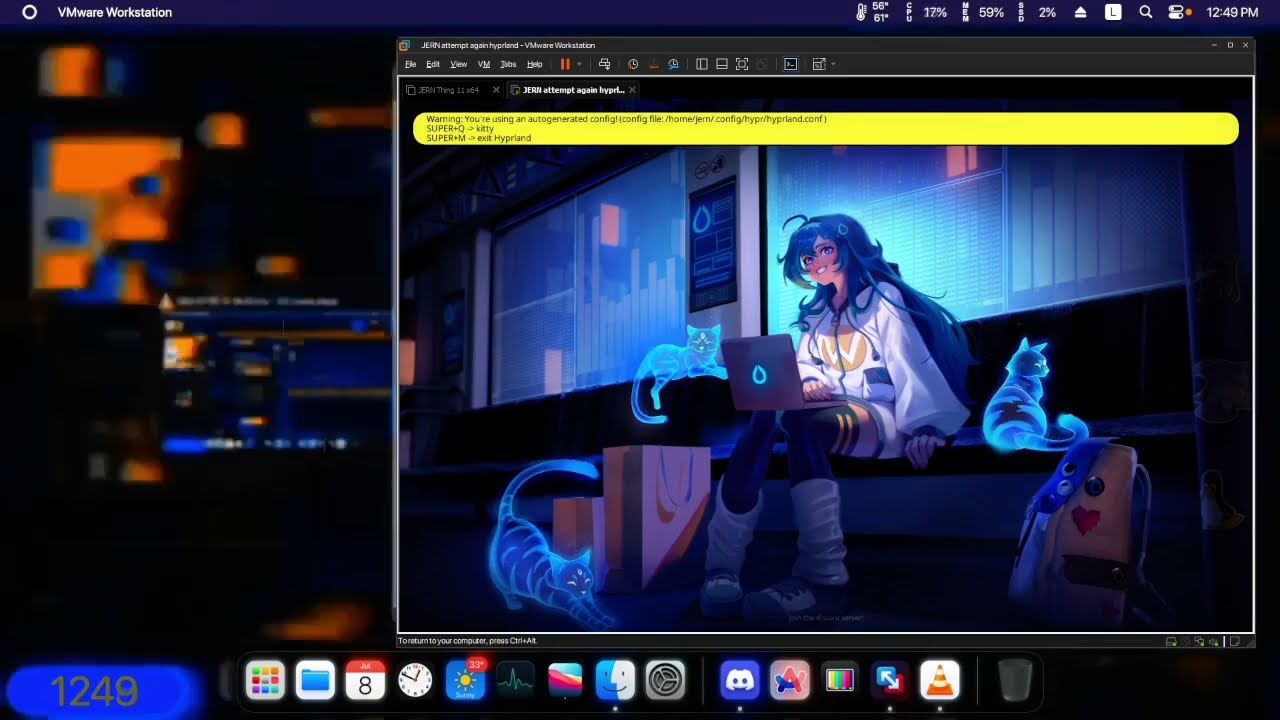Open the Files folder in dock

315,681
